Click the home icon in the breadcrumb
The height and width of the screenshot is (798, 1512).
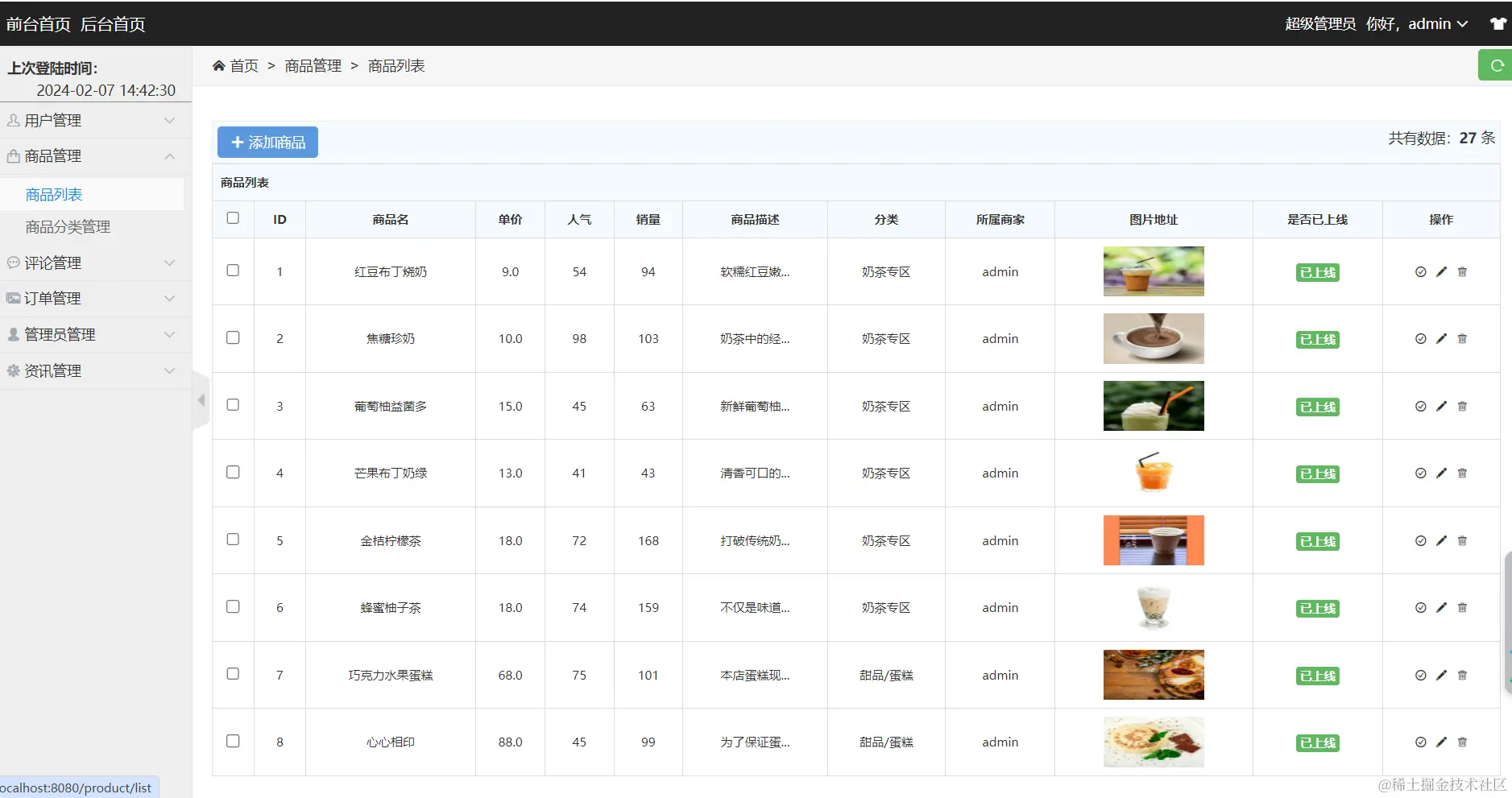point(218,65)
